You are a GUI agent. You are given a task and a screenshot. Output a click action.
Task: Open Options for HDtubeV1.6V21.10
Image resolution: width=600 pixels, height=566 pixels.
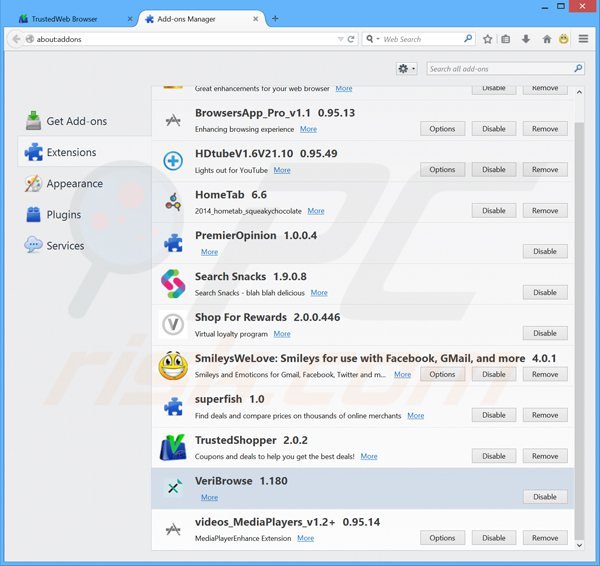(x=442, y=170)
